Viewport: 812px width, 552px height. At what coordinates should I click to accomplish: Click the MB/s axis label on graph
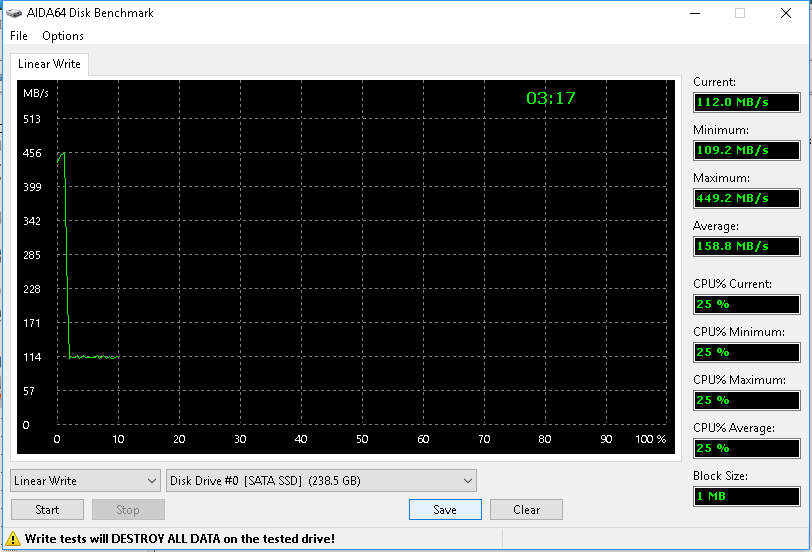(x=36, y=93)
